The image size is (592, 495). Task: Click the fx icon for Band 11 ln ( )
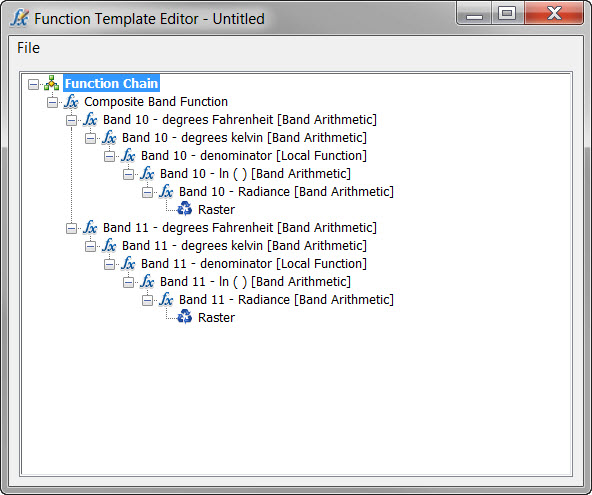point(147,282)
